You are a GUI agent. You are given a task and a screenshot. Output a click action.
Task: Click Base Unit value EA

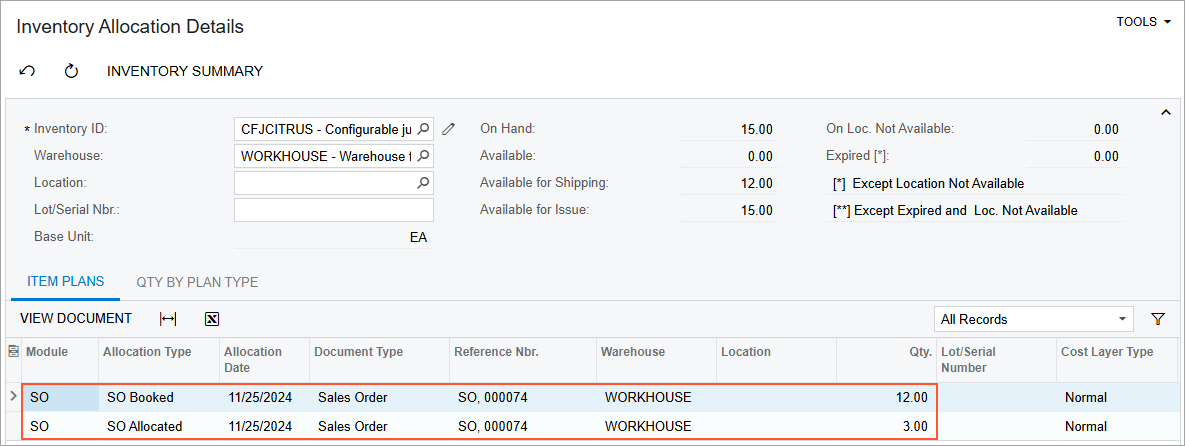click(419, 237)
